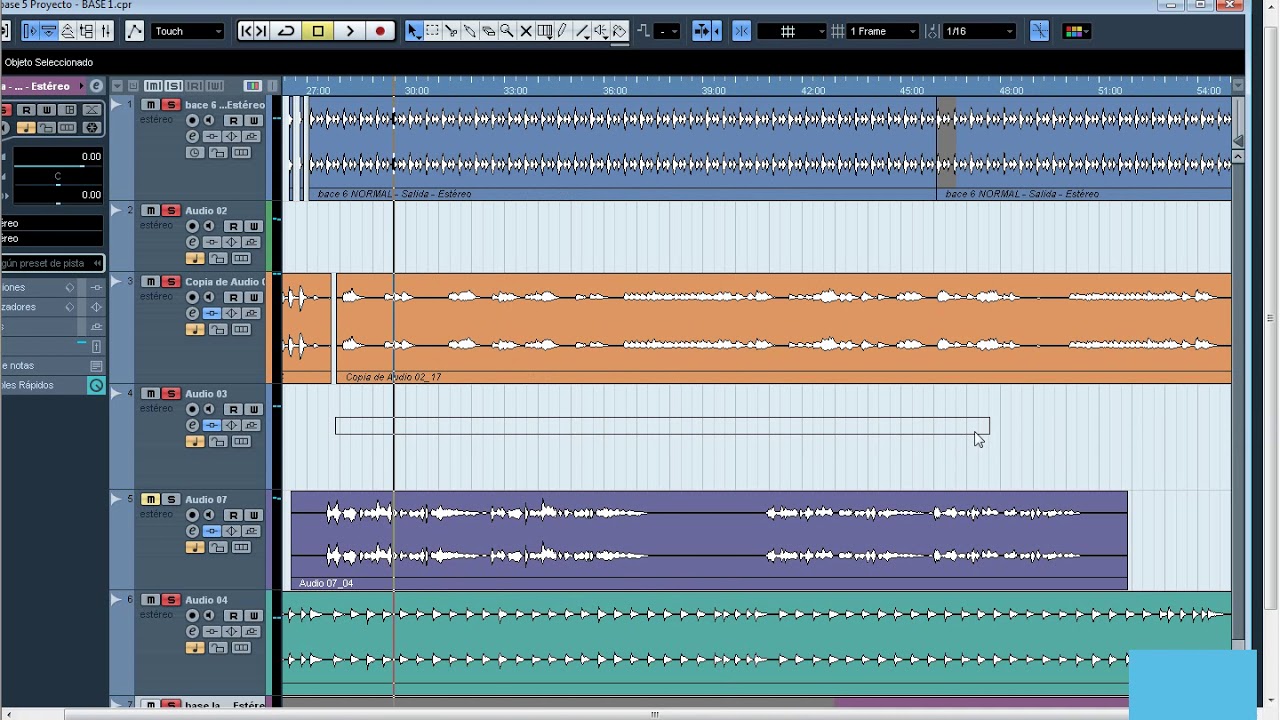Viewport: 1280px width, 720px height.
Task: Select the Split scissors tool
Action: pos(451,31)
